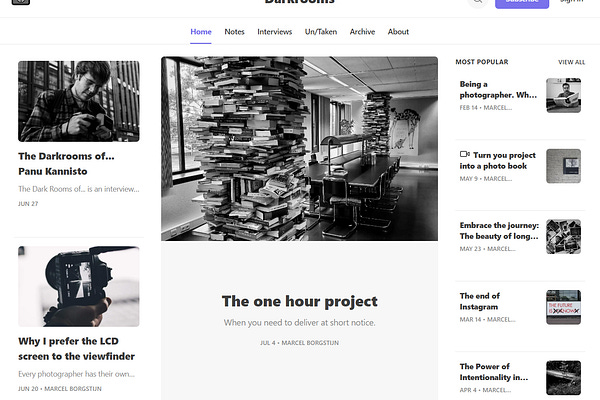Click 'When you need to deliver at short notice.'
This screenshot has width=600, height=400.
pyautogui.click(x=300, y=323)
